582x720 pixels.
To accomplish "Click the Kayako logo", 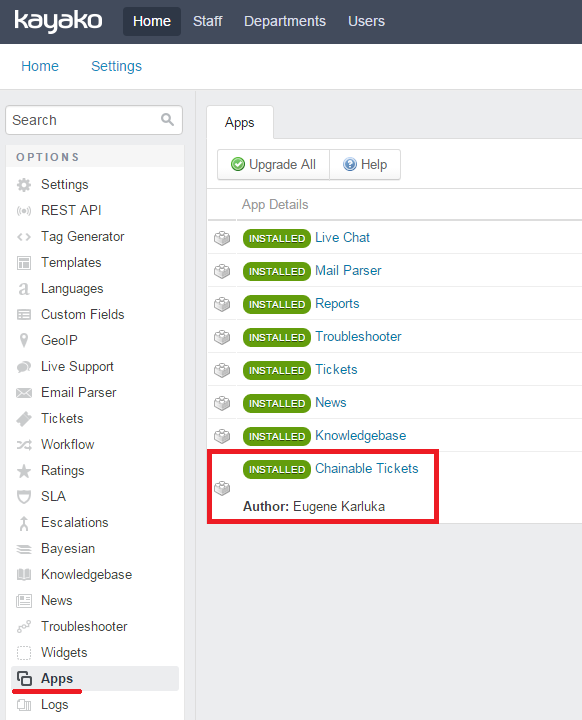I will tap(58, 22).
